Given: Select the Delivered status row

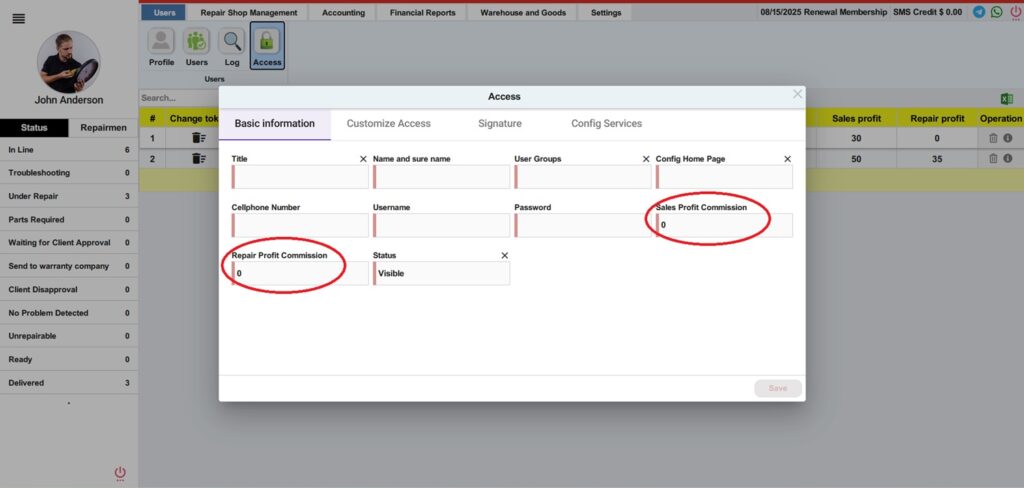Looking at the screenshot, I should click(69, 383).
